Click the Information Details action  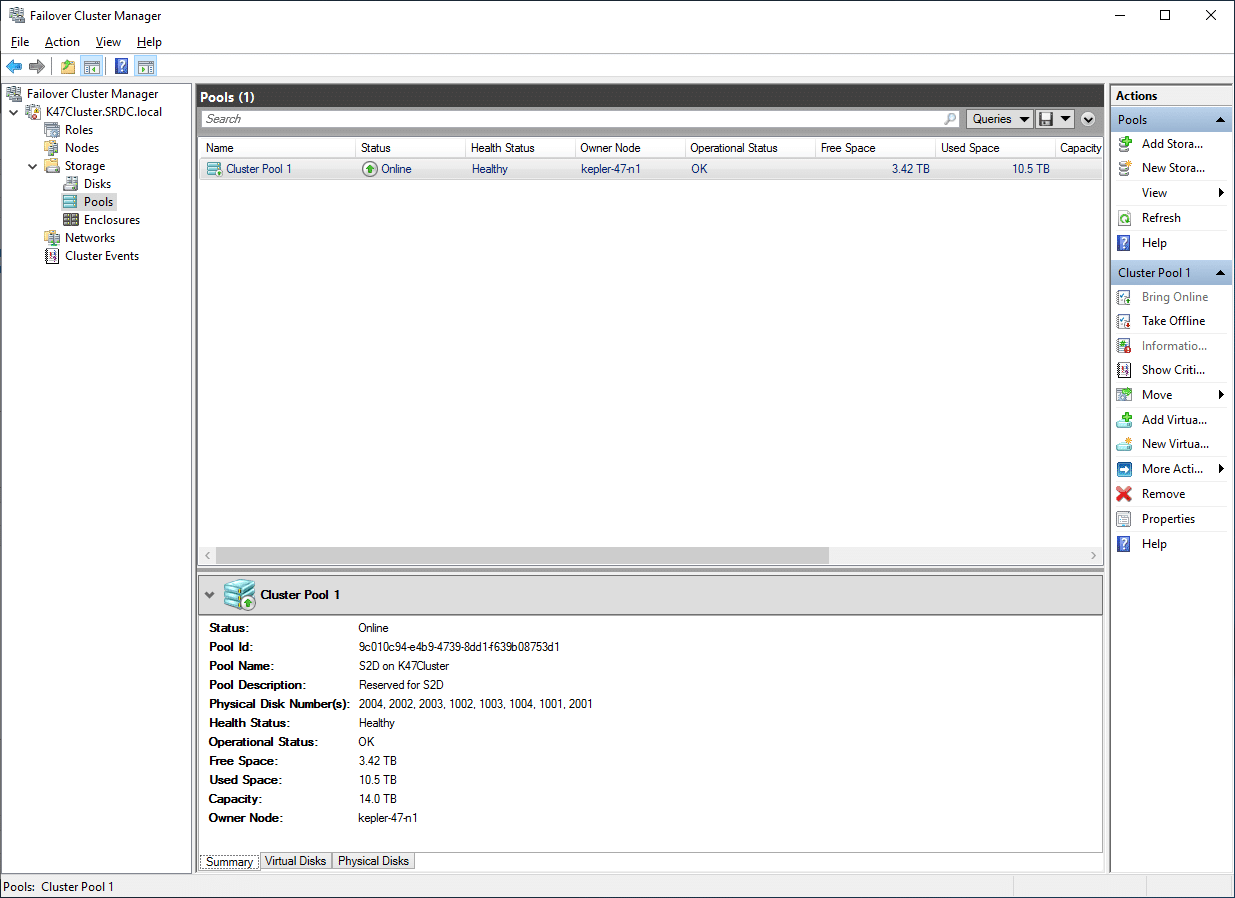[x=1174, y=346]
